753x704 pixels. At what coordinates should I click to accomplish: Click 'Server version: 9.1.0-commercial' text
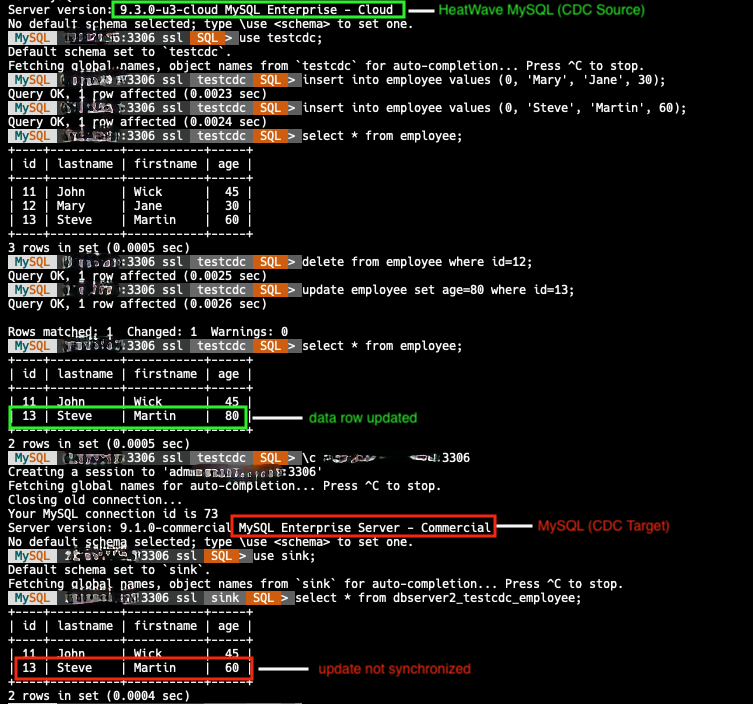pyautogui.click(x=119, y=528)
